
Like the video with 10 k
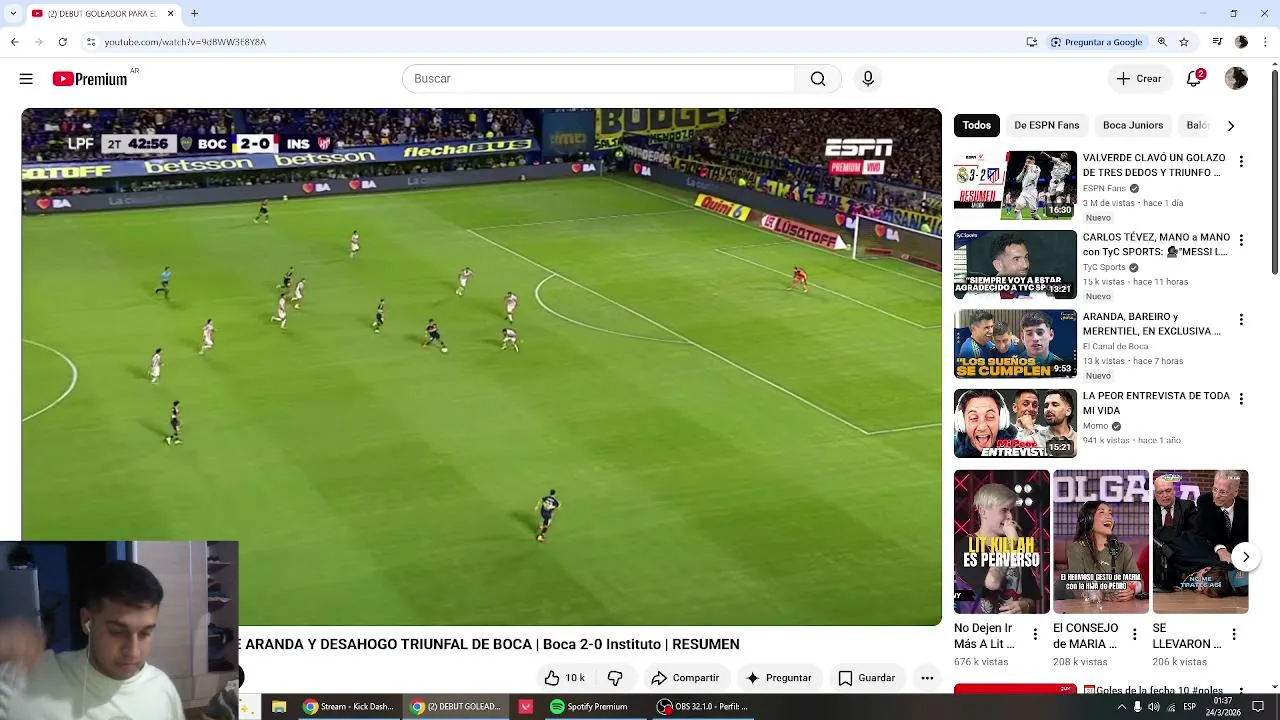tap(565, 678)
